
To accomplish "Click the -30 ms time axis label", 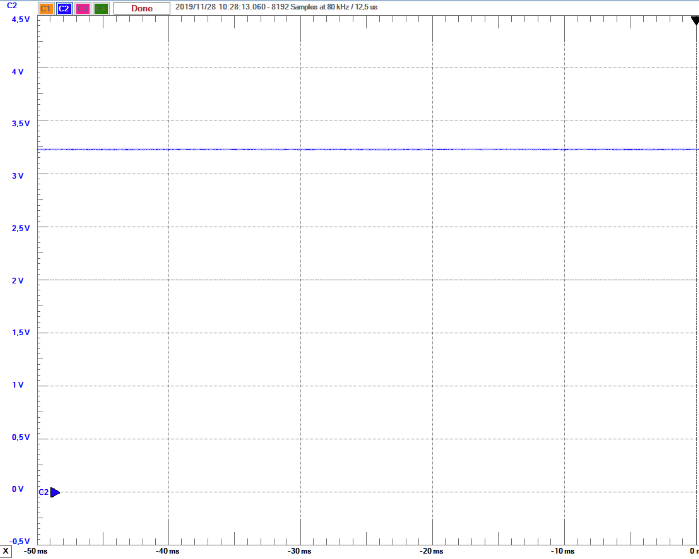I will point(299,551).
